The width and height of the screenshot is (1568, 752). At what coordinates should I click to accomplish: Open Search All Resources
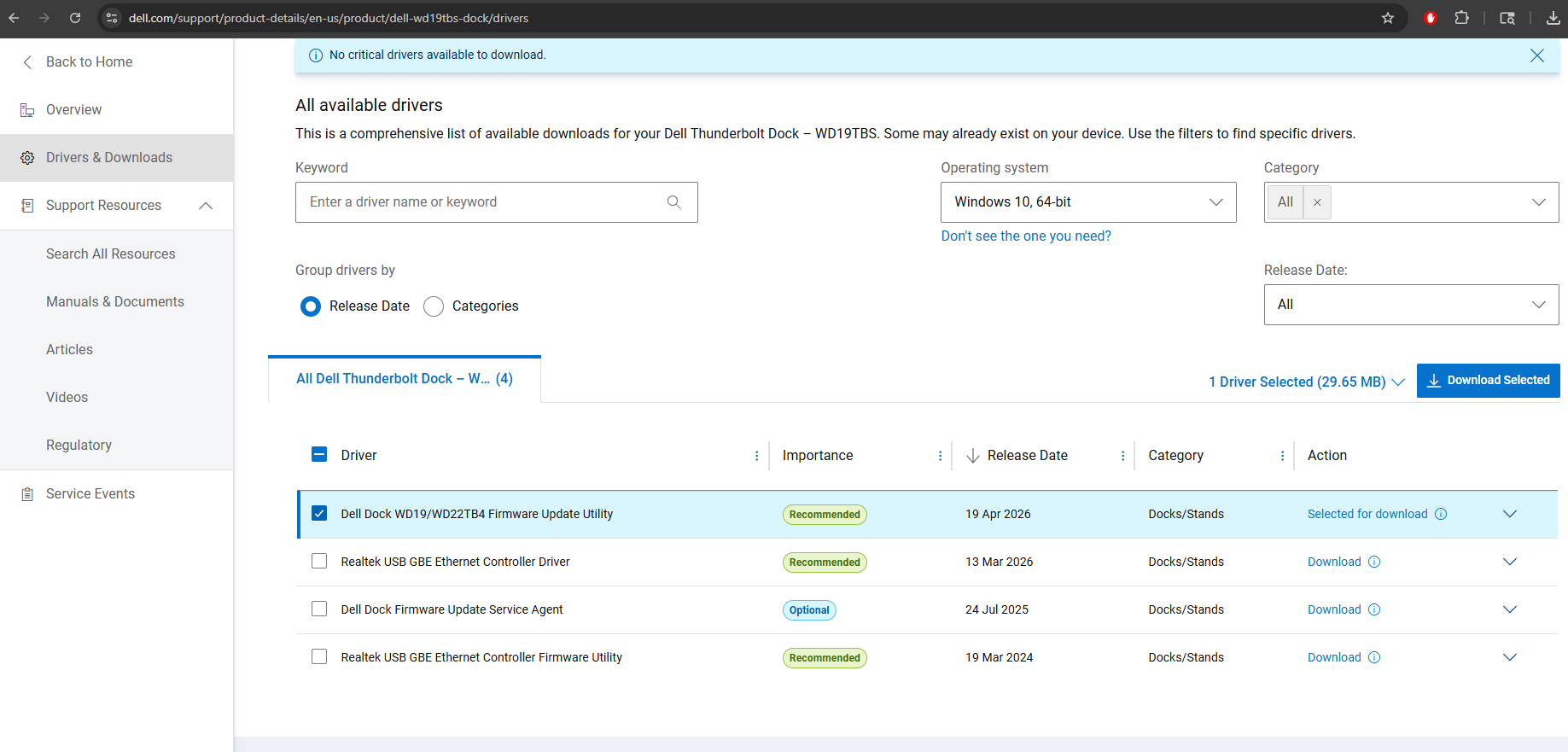(x=111, y=254)
